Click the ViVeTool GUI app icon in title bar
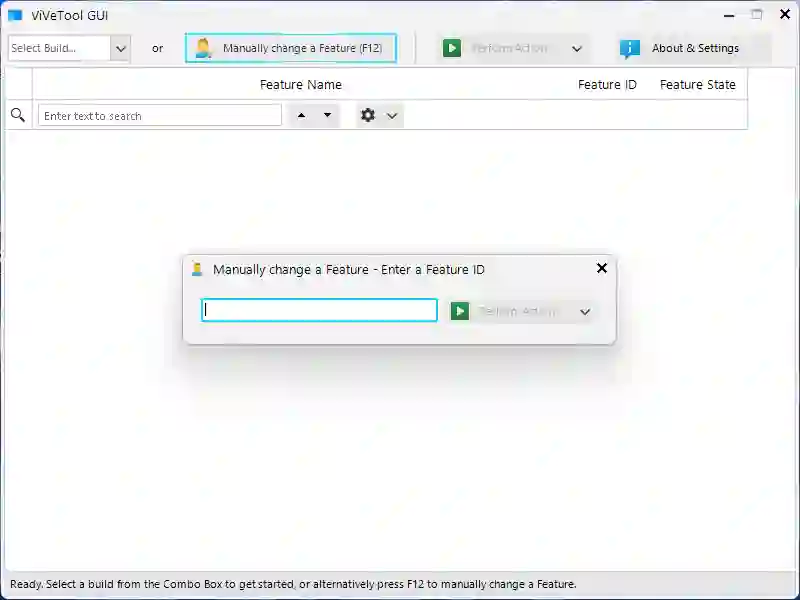800x600 pixels. [15, 15]
